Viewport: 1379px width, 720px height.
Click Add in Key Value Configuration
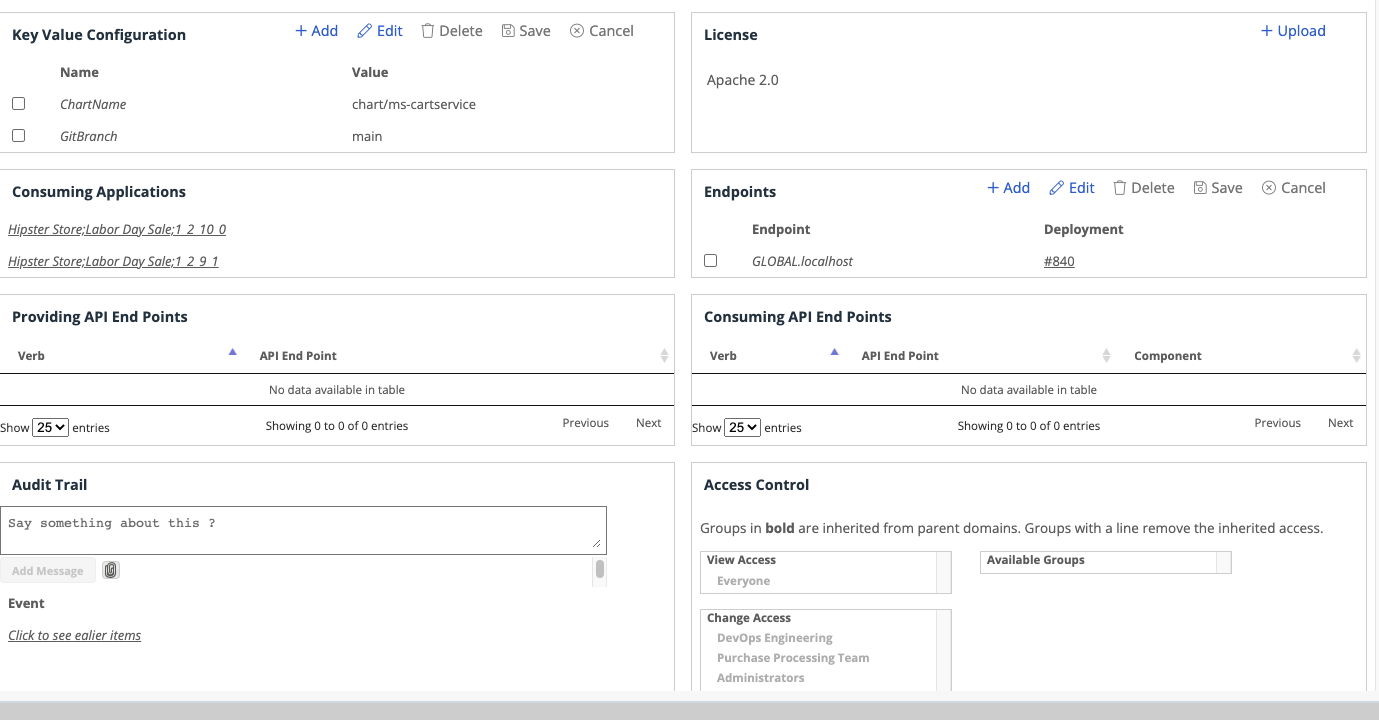(x=316, y=31)
